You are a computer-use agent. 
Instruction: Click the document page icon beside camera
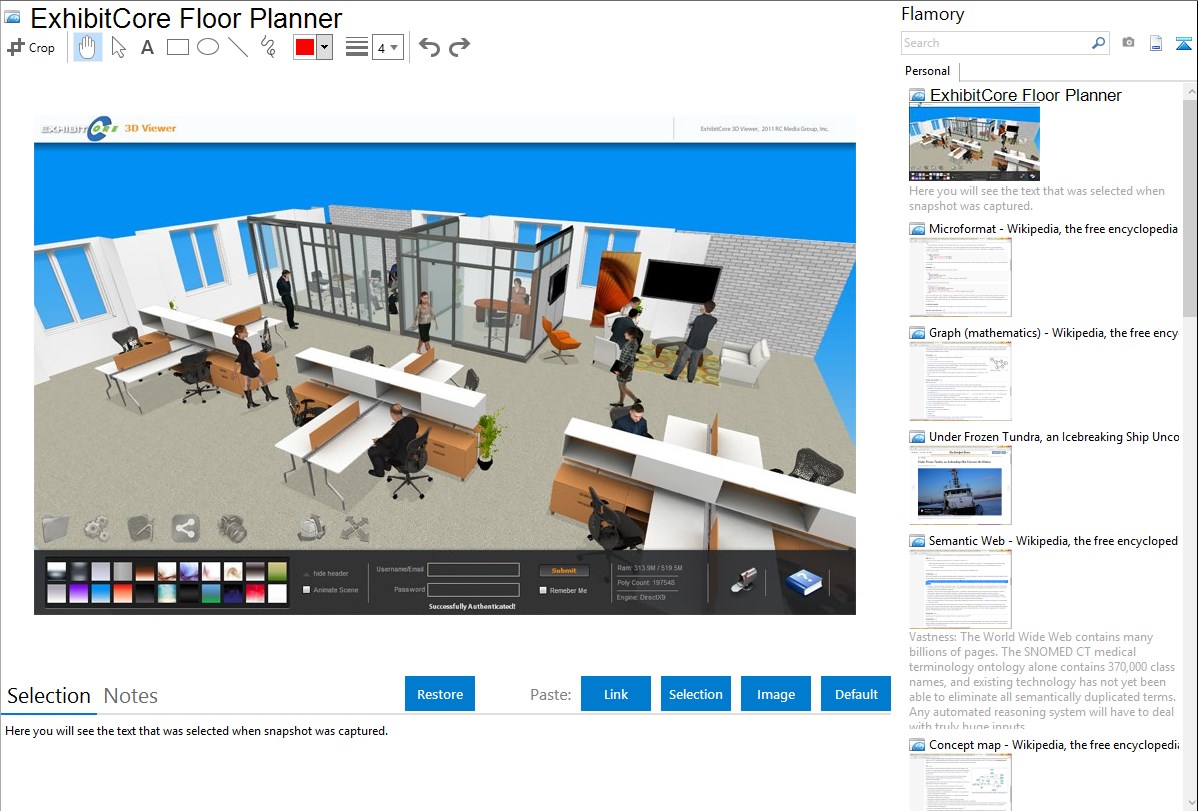(x=1156, y=43)
